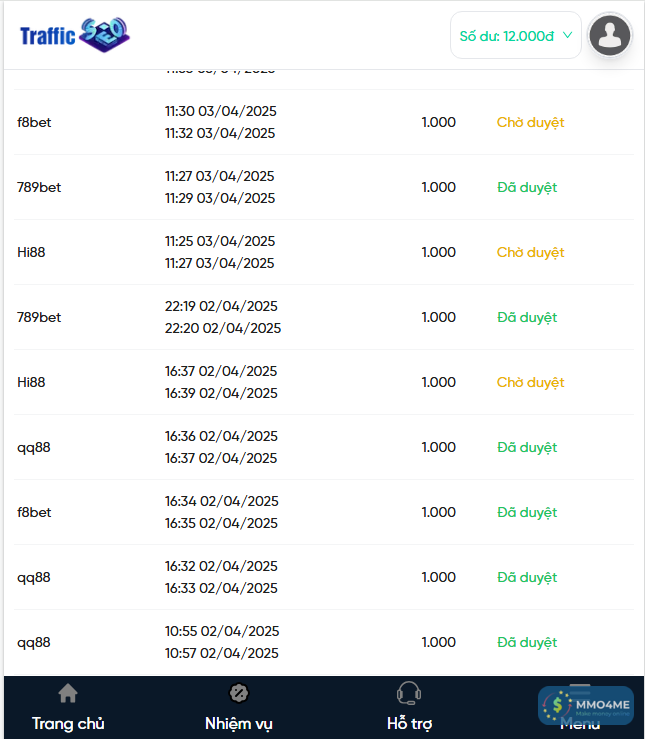Switch to Nhiệm vụ tab
The width and height of the screenshot is (645, 739).
pyautogui.click(x=239, y=723)
